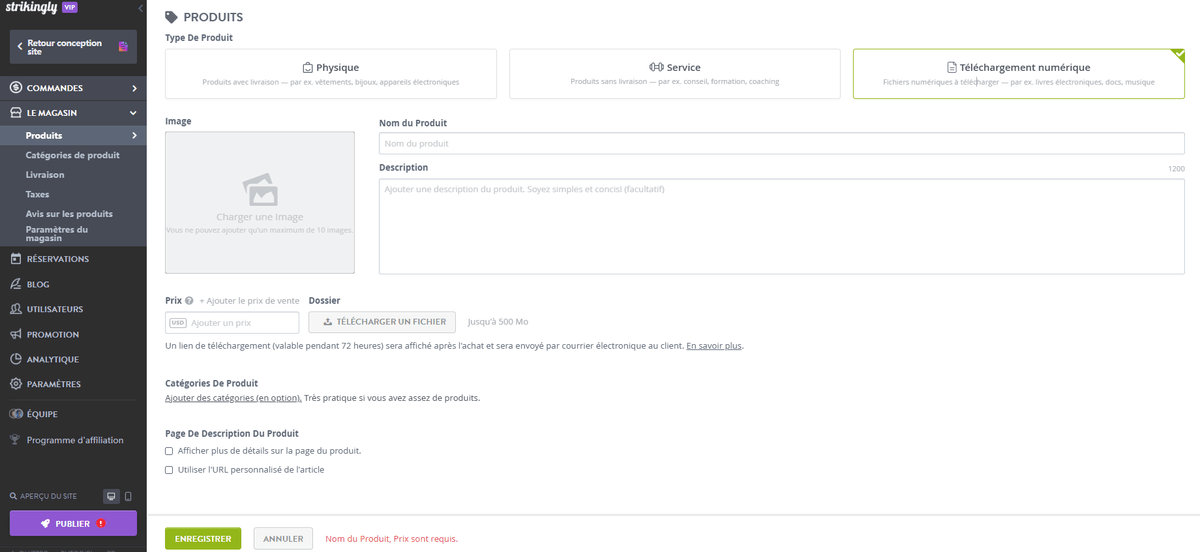Click the red alert badge on Publier

(x=101, y=523)
